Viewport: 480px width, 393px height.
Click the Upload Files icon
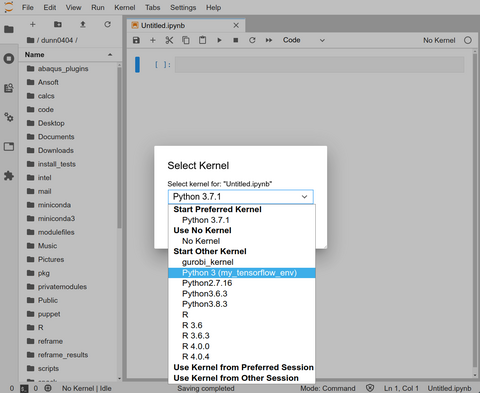pyautogui.click(x=83, y=24)
